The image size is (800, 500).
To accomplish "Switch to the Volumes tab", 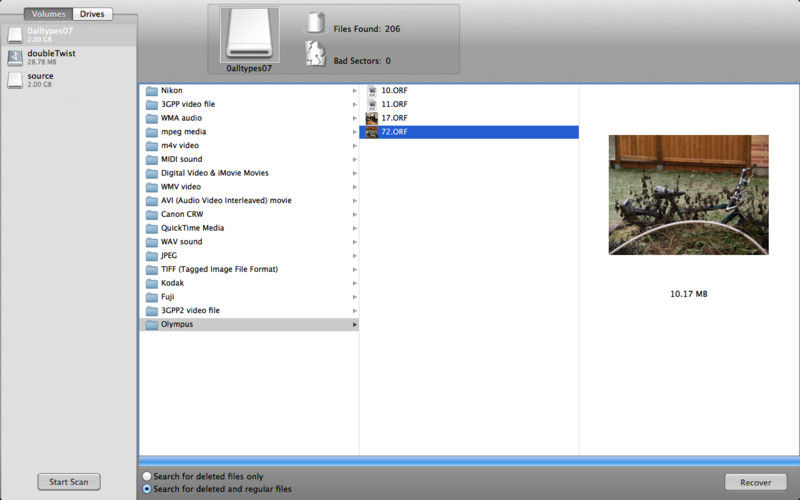I will pos(49,14).
